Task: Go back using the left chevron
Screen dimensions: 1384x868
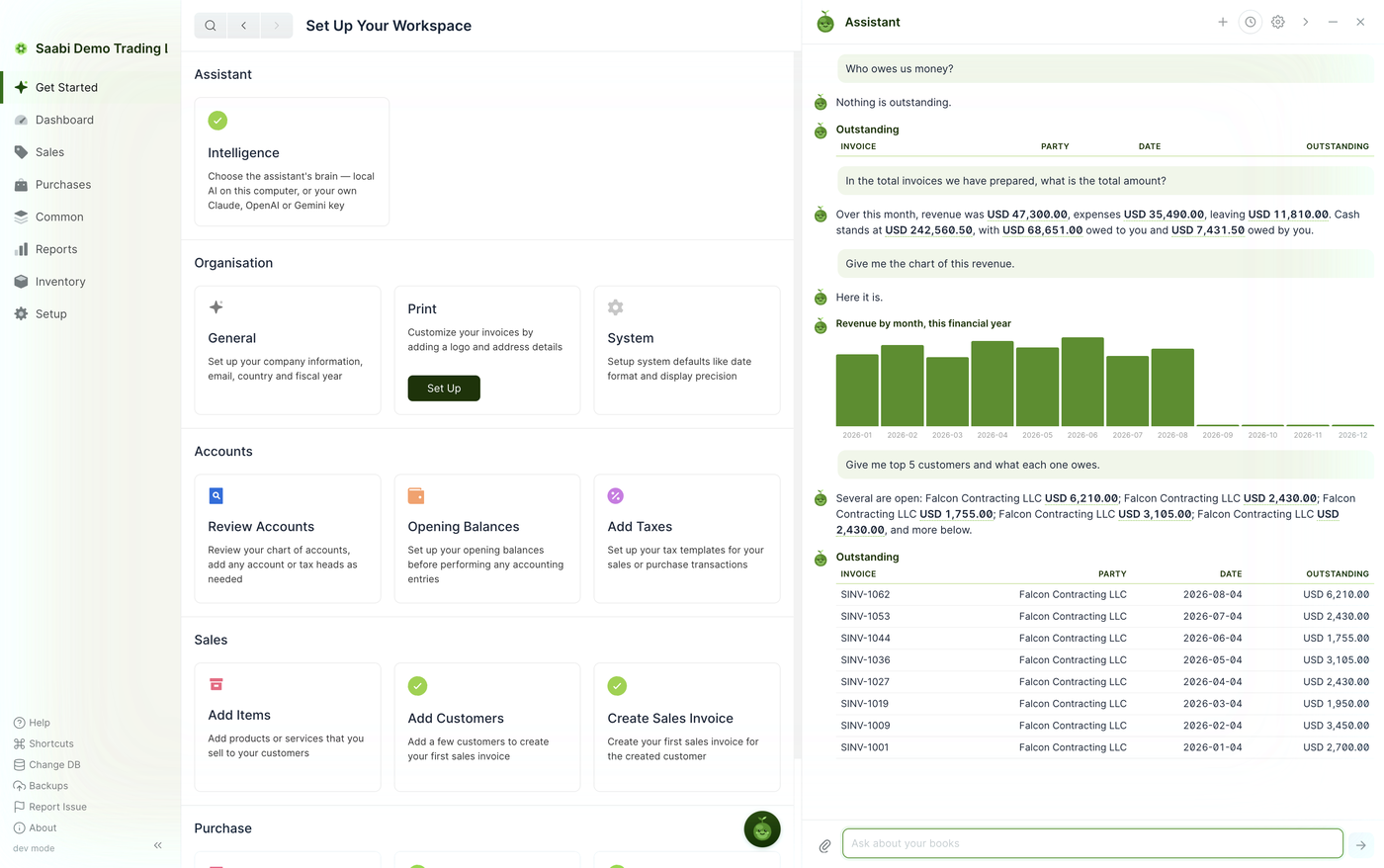Action: point(243,26)
